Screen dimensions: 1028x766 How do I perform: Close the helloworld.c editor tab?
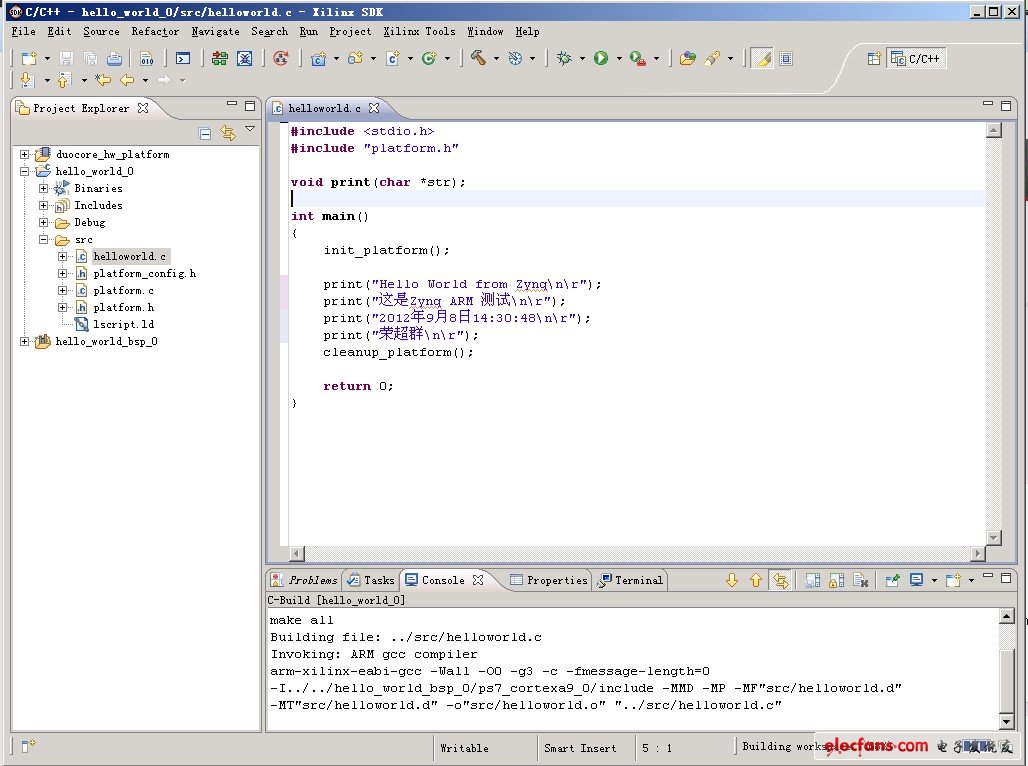[374, 108]
